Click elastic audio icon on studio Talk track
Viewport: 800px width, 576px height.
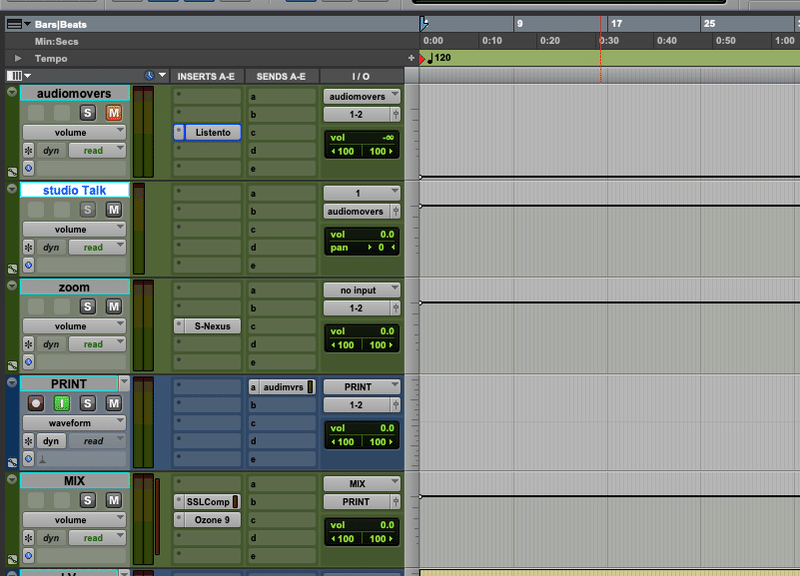pos(12,269)
